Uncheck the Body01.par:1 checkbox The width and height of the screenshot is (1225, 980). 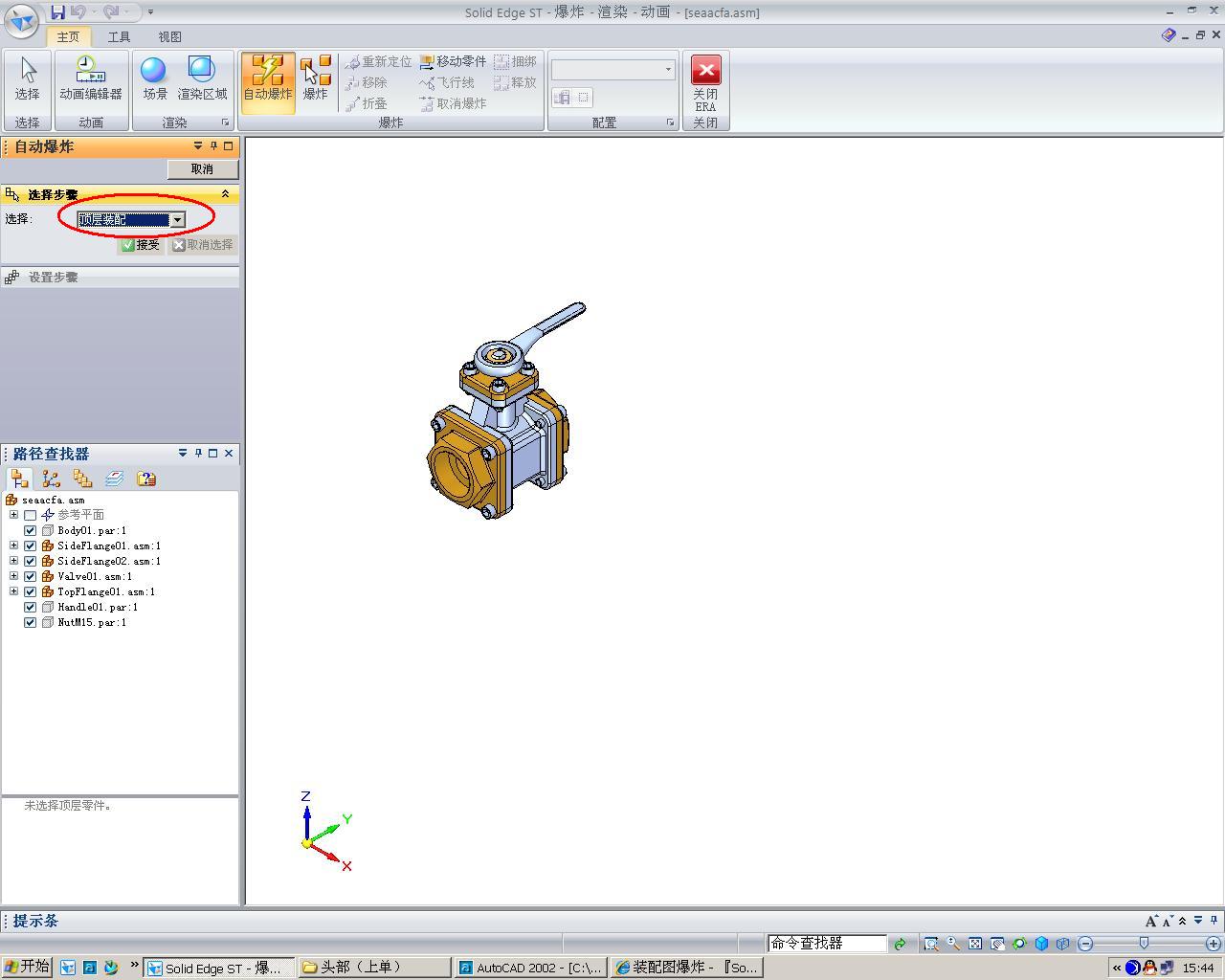(x=30, y=530)
